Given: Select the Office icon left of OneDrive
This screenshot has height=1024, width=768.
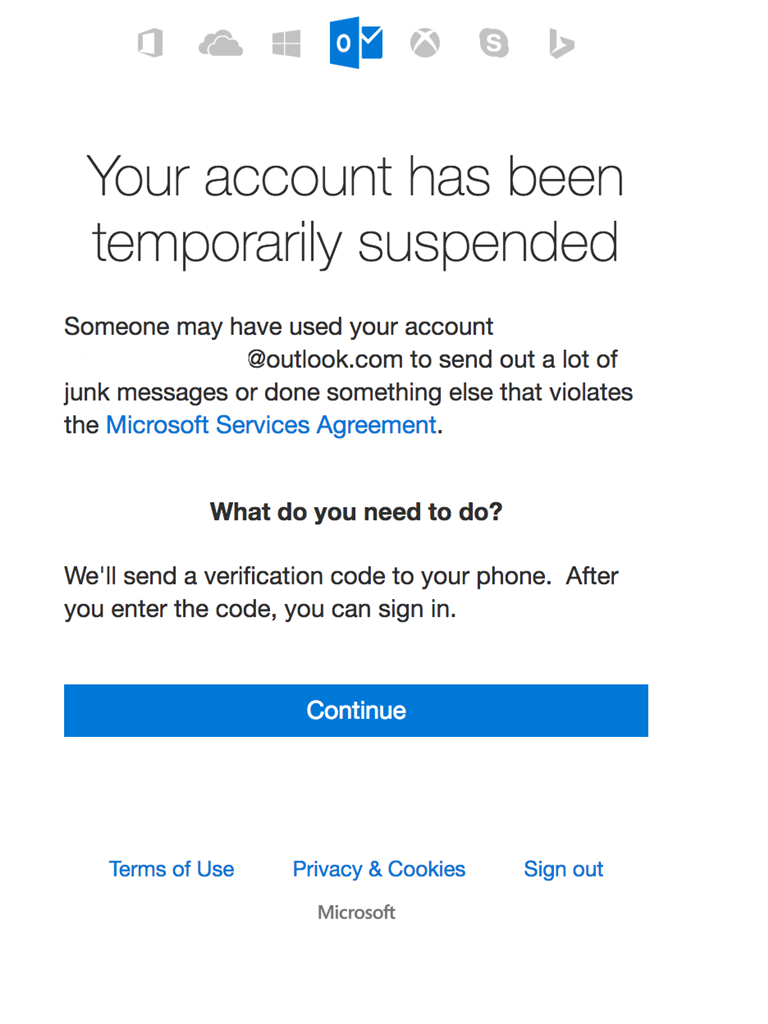Looking at the screenshot, I should pos(150,42).
